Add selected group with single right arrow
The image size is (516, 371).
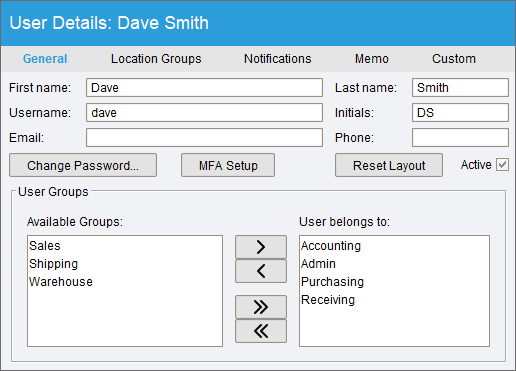(x=261, y=247)
